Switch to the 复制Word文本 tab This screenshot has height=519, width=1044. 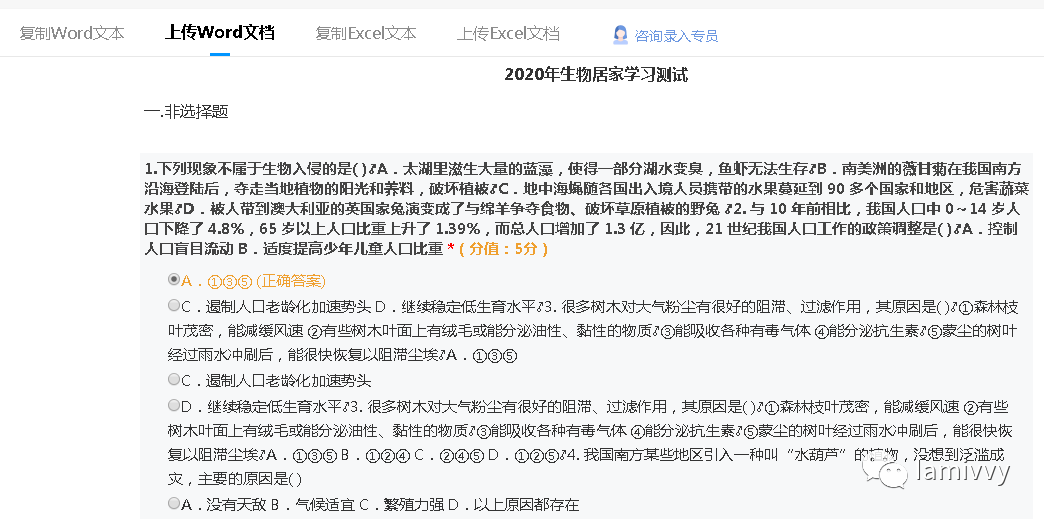[72, 33]
